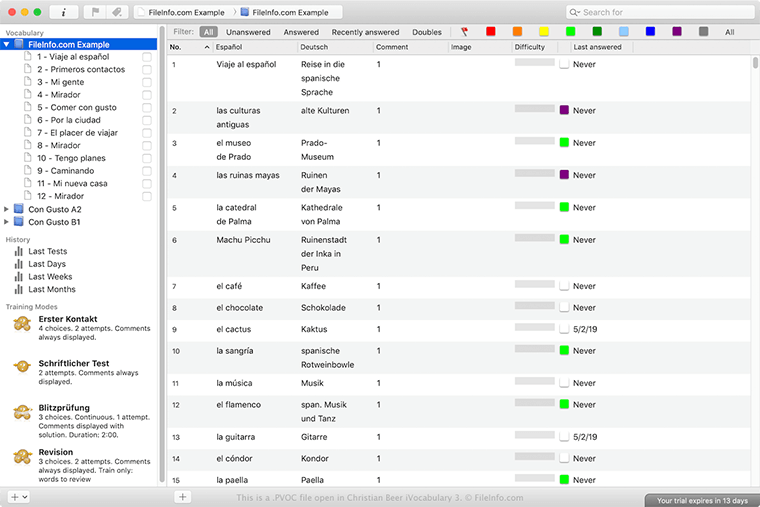The image size is (760, 507).
Task: Expand the Con Gusto B1 folder
Action: (x=7, y=222)
